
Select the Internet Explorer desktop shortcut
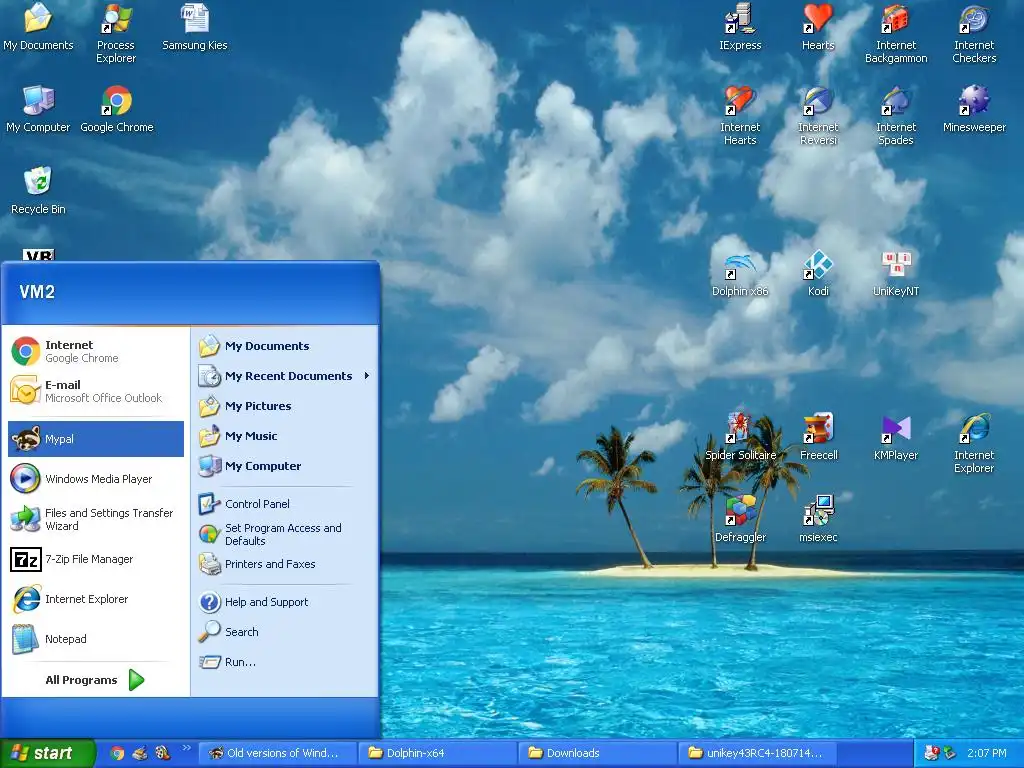pyautogui.click(x=974, y=444)
